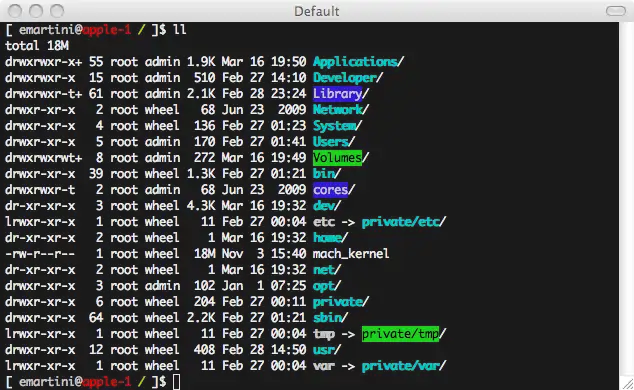This screenshot has height=390, width=634.
Task: Click the bin/ directory name
Action: (x=327, y=174)
